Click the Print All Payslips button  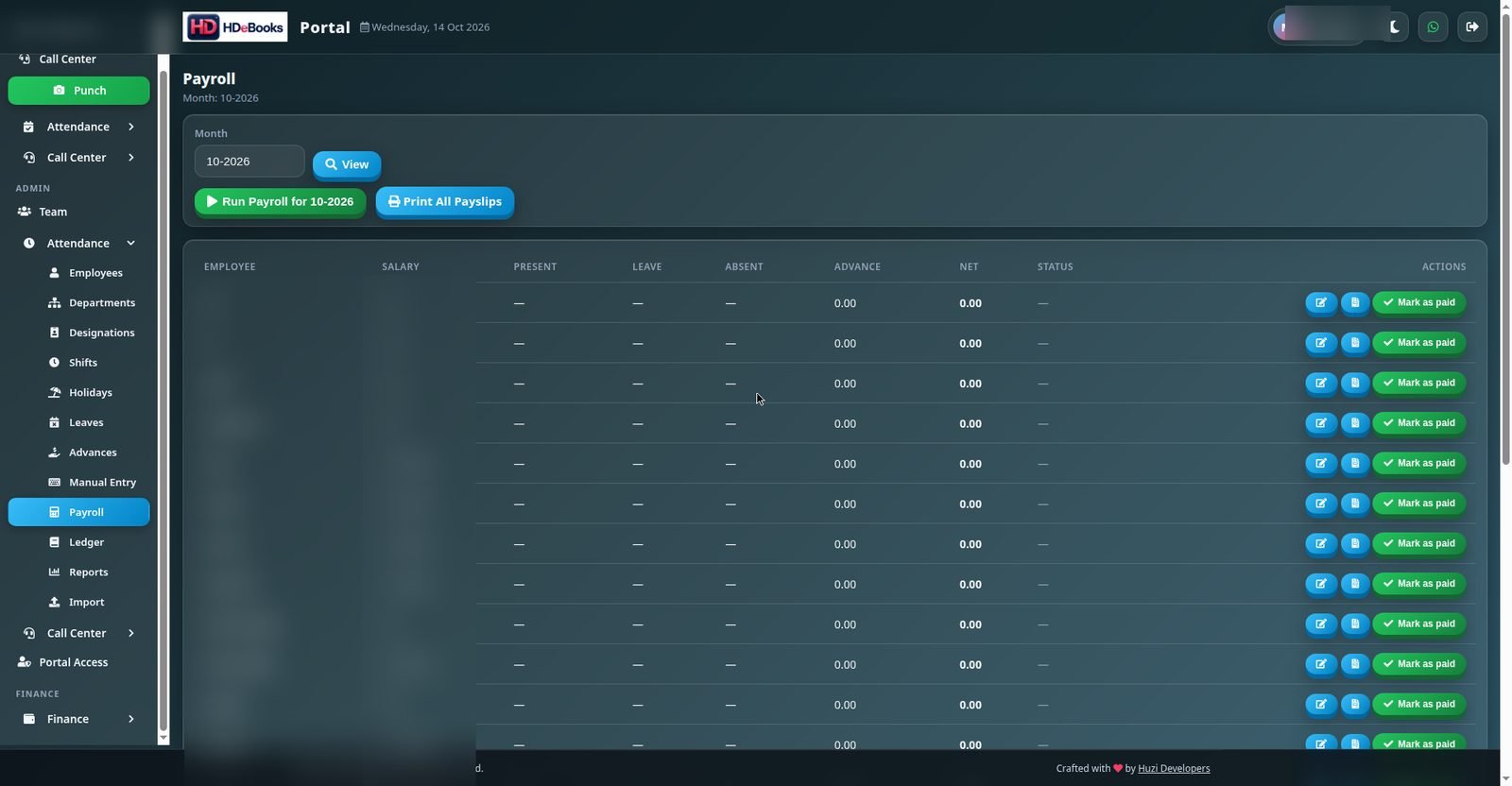coord(445,202)
